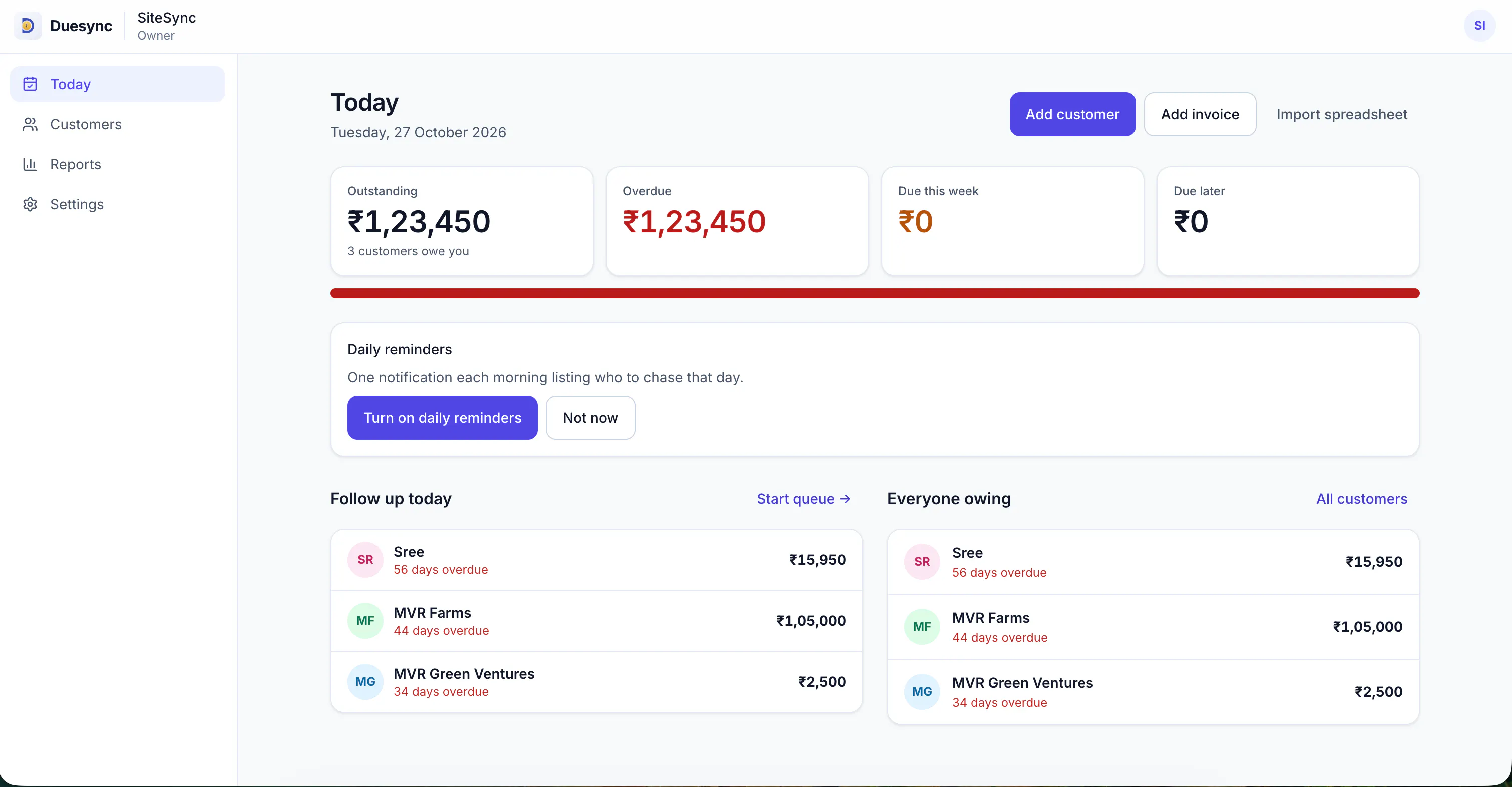The height and width of the screenshot is (787, 1512).
Task: Dismiss reminders with Not now
Action: click(x=590, y=417)
